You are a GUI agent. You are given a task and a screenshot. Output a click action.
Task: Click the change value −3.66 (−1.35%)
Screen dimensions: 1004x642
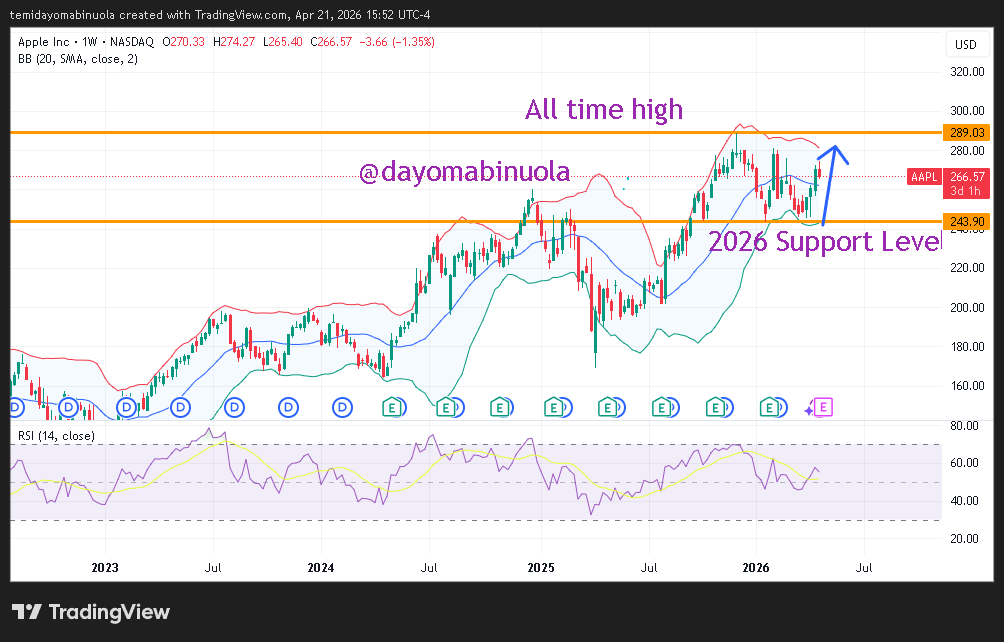tap(397, 42)
